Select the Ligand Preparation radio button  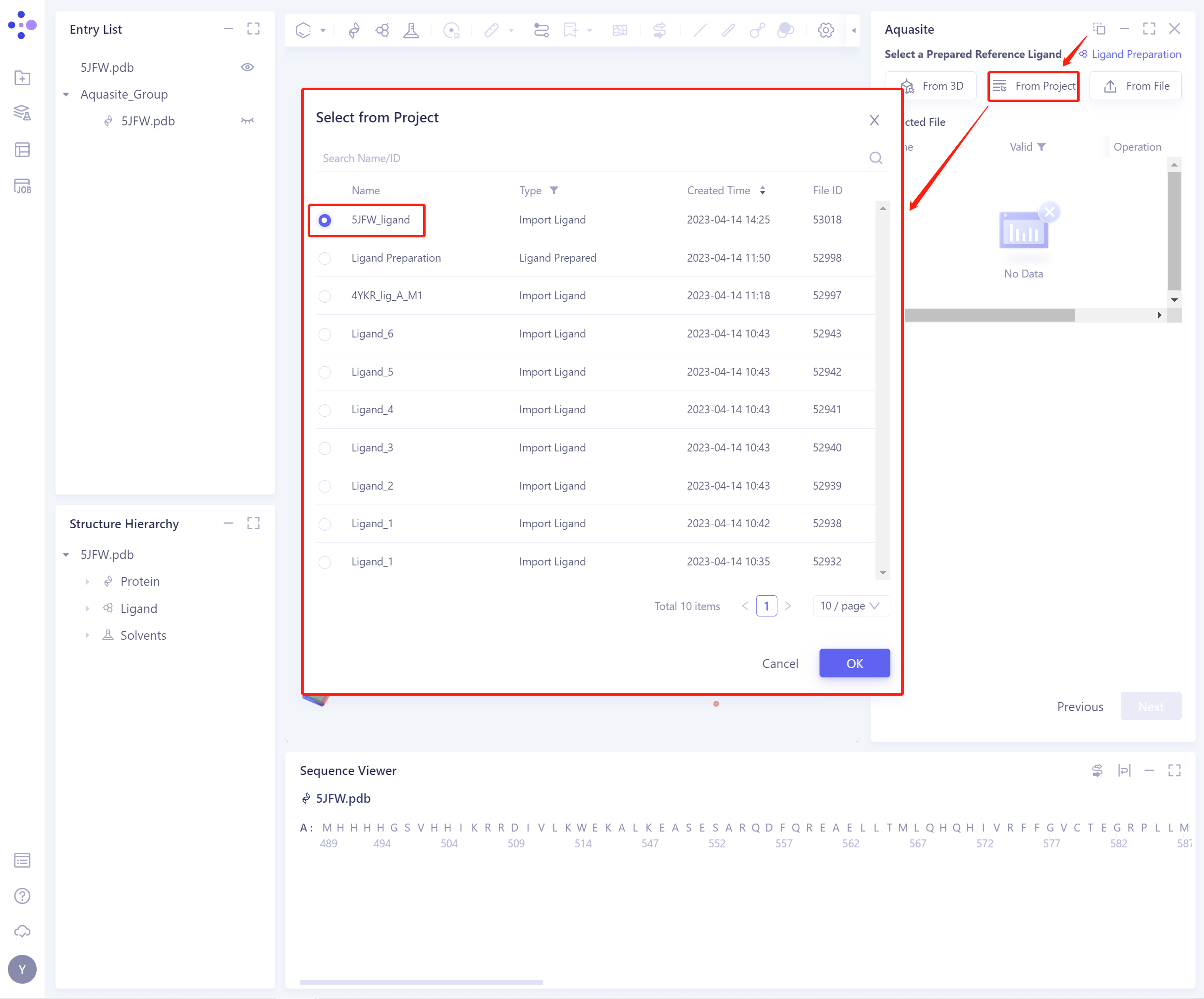coord(325,258)
